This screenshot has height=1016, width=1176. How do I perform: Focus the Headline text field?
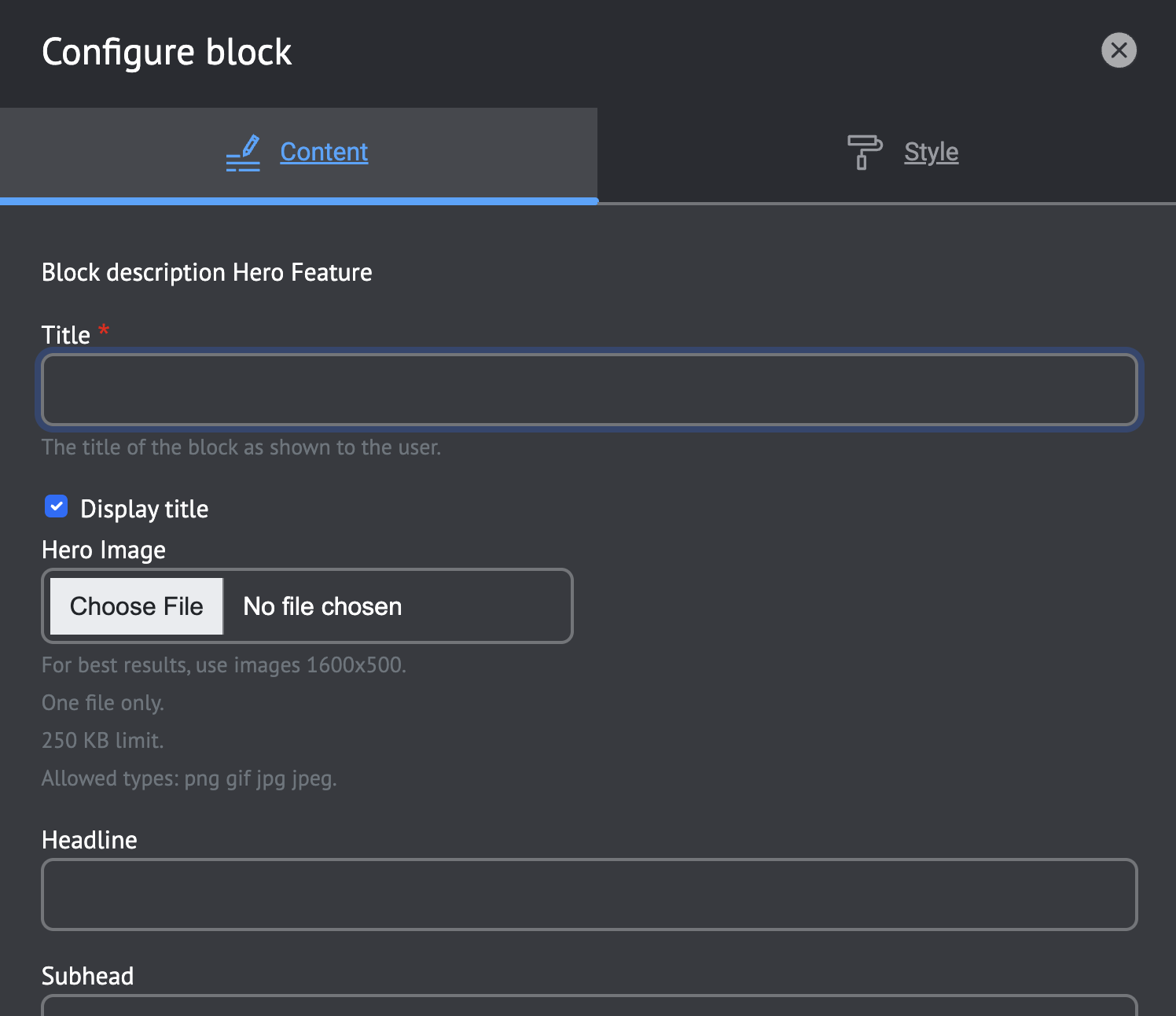(588, 894)
